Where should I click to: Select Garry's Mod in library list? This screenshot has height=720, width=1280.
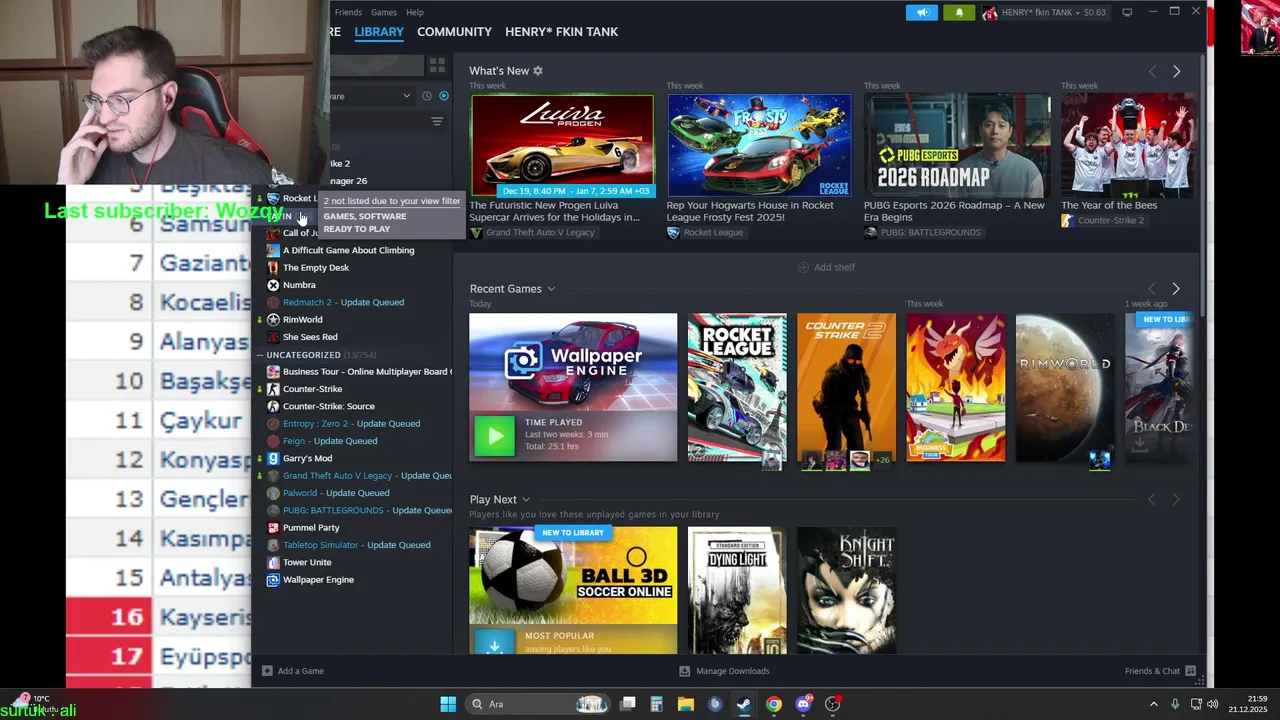coord(307,458)
